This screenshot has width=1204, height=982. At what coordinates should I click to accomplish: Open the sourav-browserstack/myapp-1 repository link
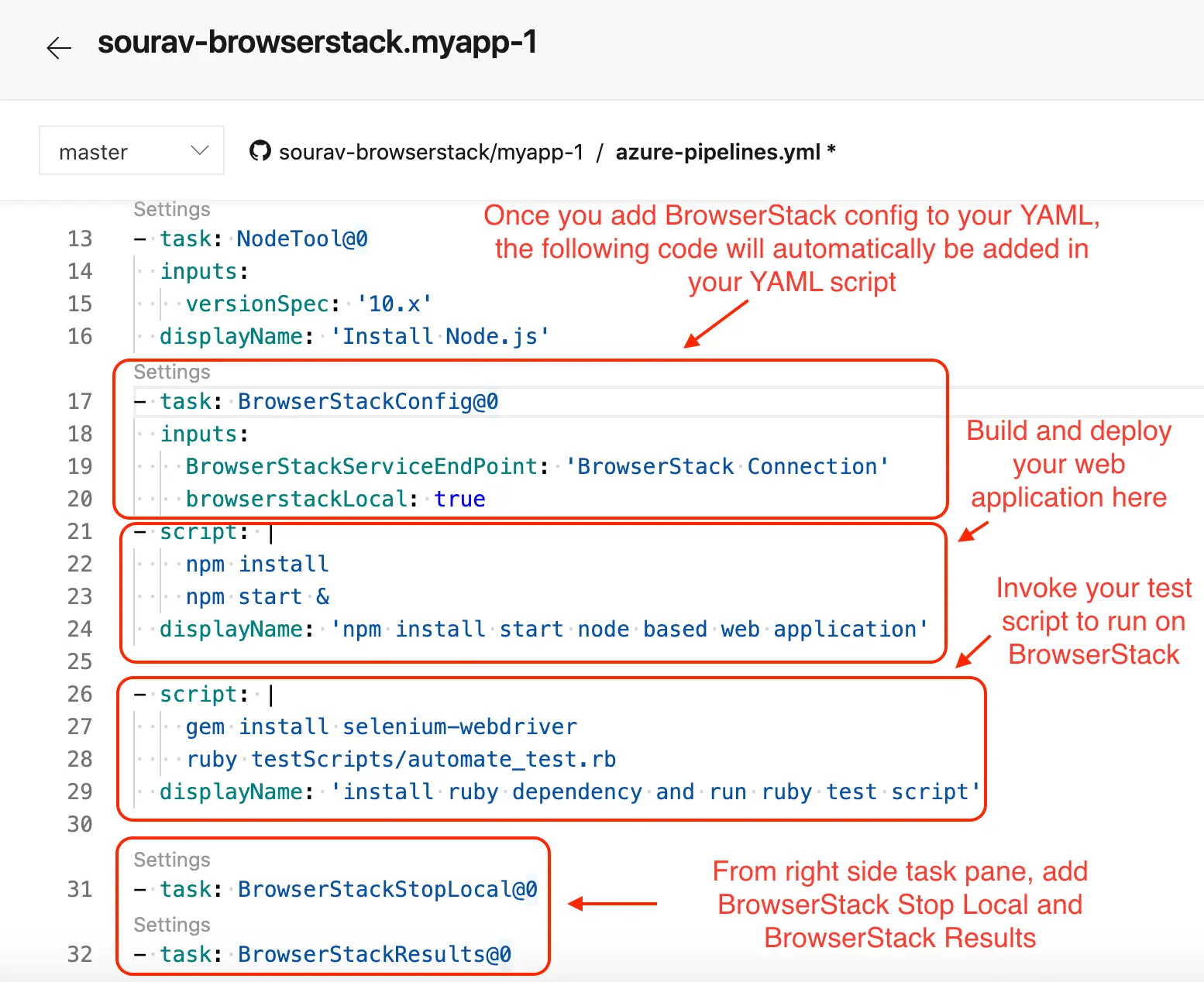pyautogui.click(x=431, y=152)
